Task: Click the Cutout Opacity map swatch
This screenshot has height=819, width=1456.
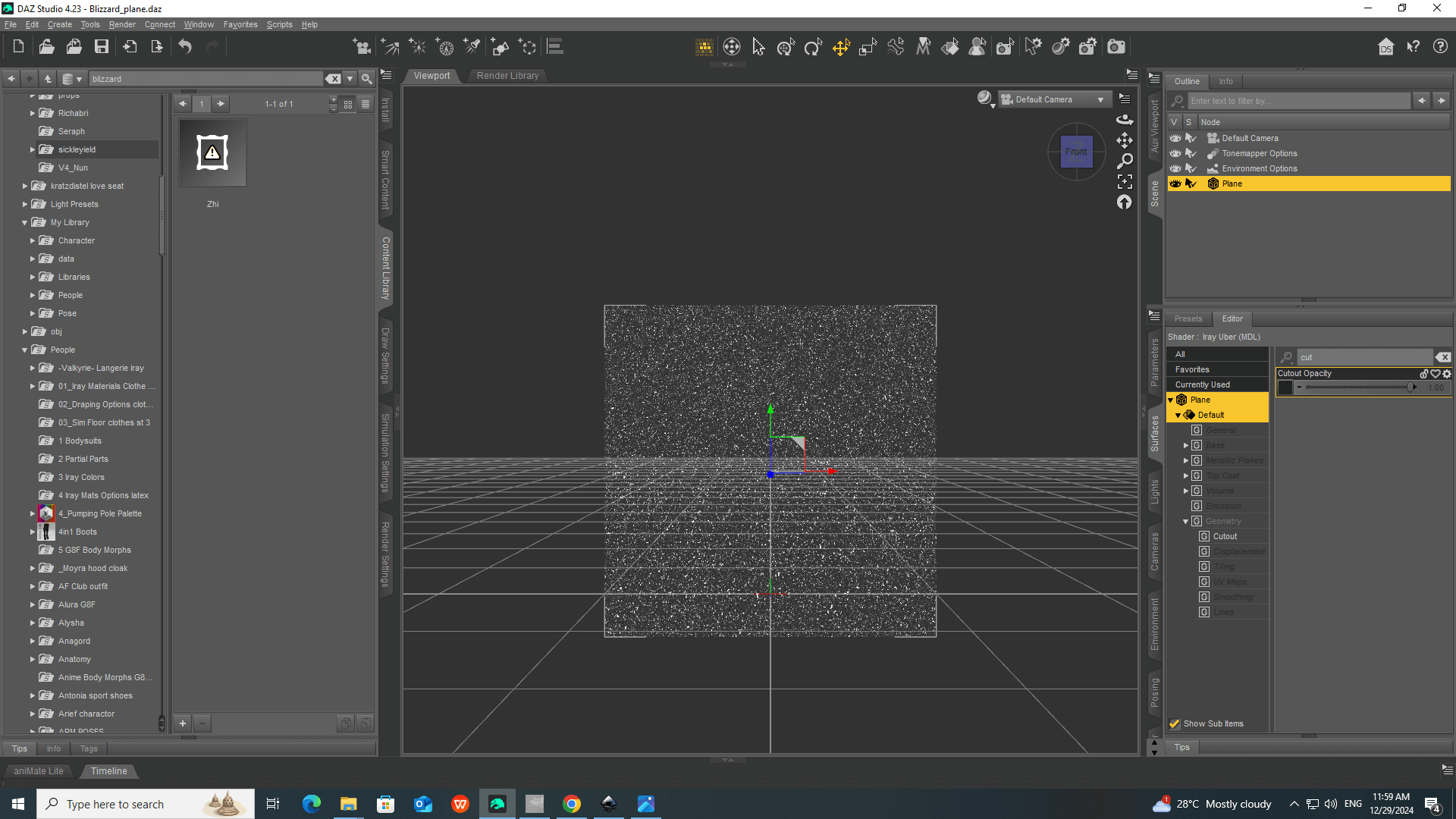Action: coord(1285,388)
